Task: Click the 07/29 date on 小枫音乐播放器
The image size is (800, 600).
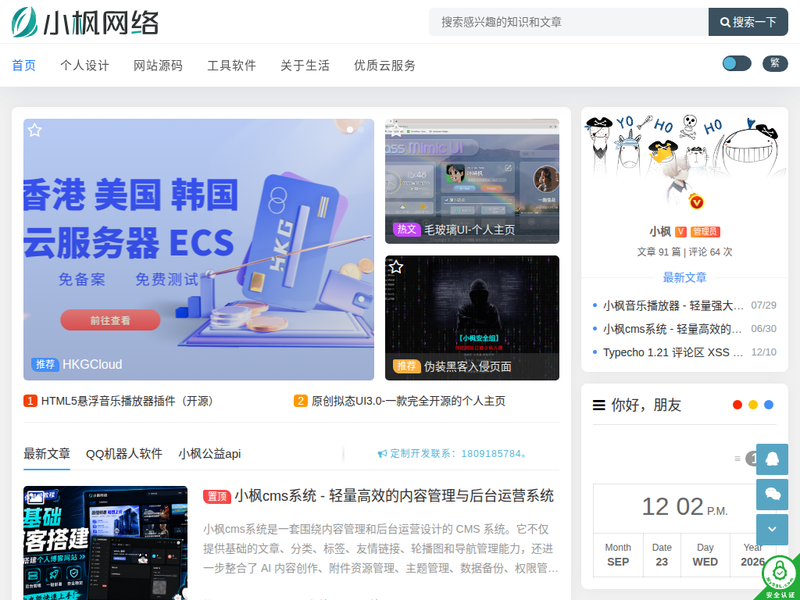Action: coord(763,305)
